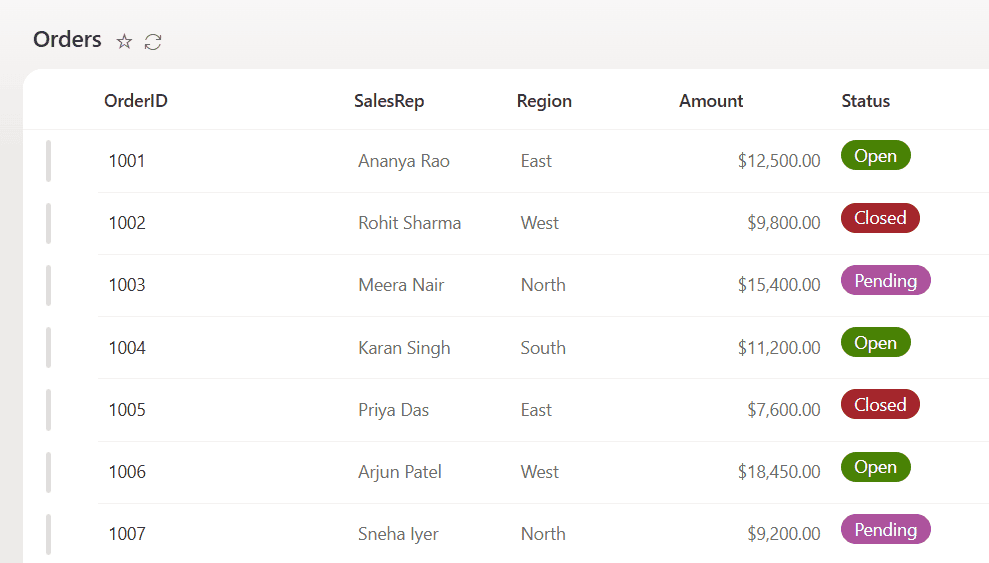
Task: Select row handle for order 1007
Action: coord(49,534)
